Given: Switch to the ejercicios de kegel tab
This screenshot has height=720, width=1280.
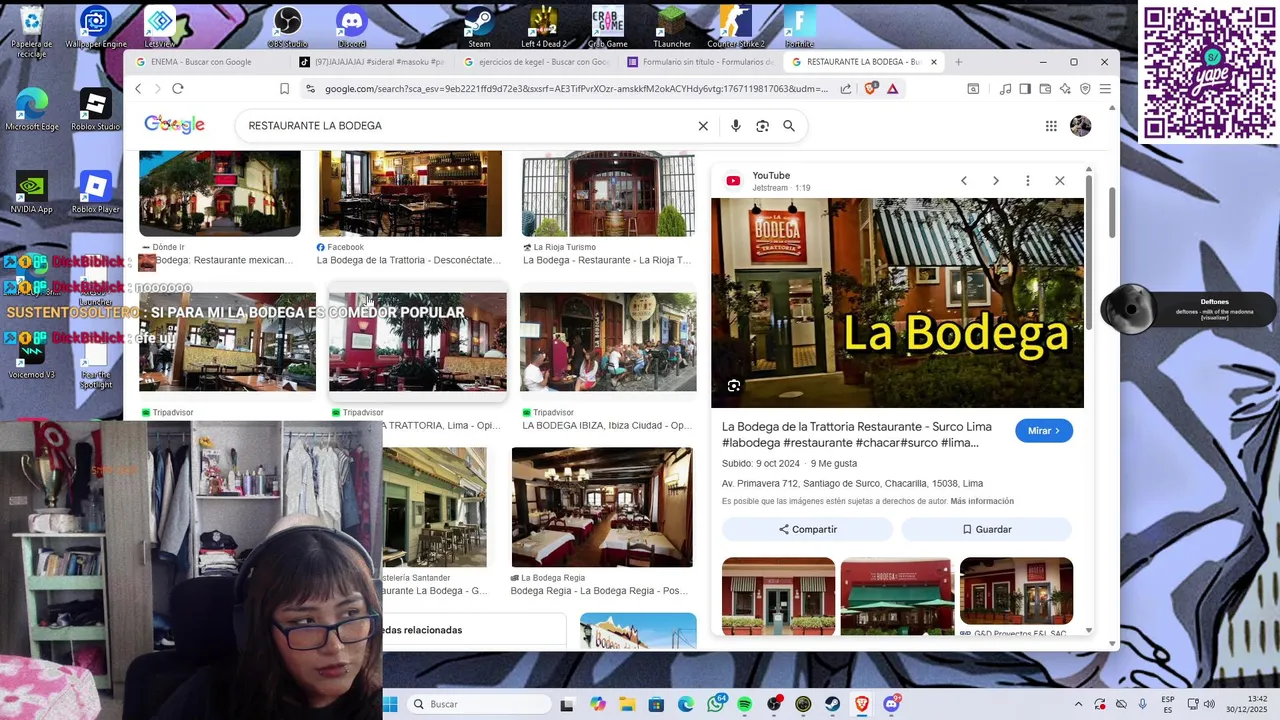Looking at the screenshot, I should [535, 62].
